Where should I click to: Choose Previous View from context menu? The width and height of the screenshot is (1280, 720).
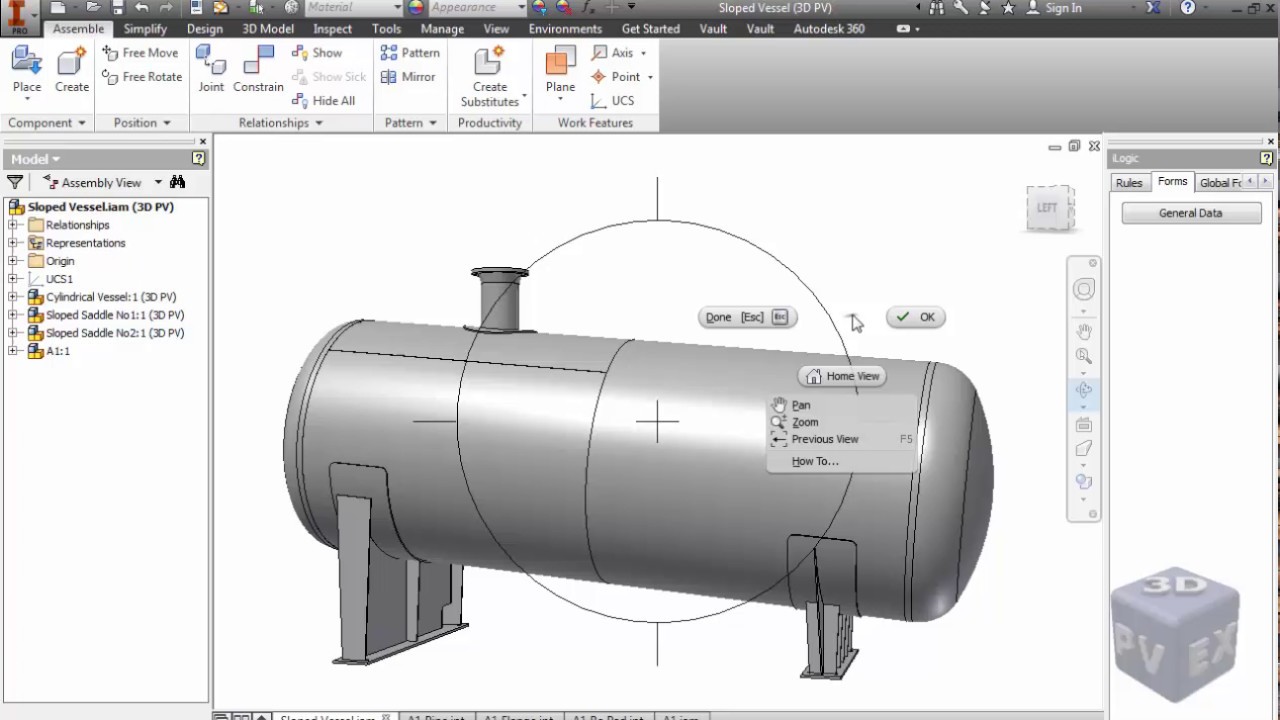[825, 439]
